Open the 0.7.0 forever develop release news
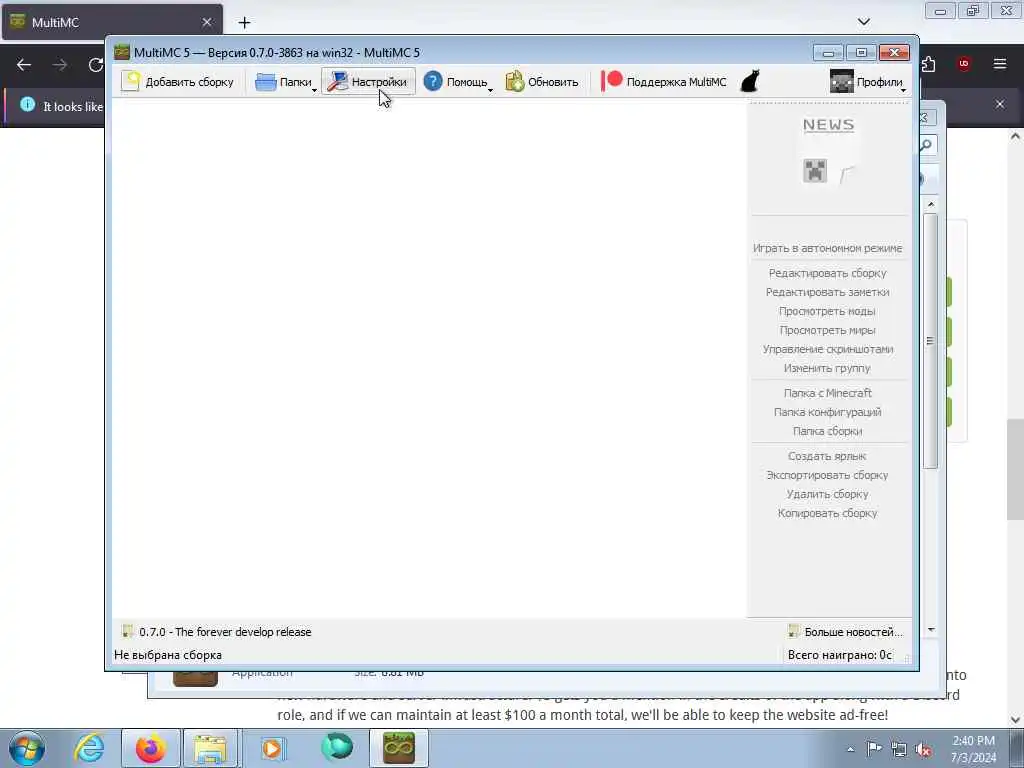Viewport: 1024px width, 768px height. [x=217, y=632]
